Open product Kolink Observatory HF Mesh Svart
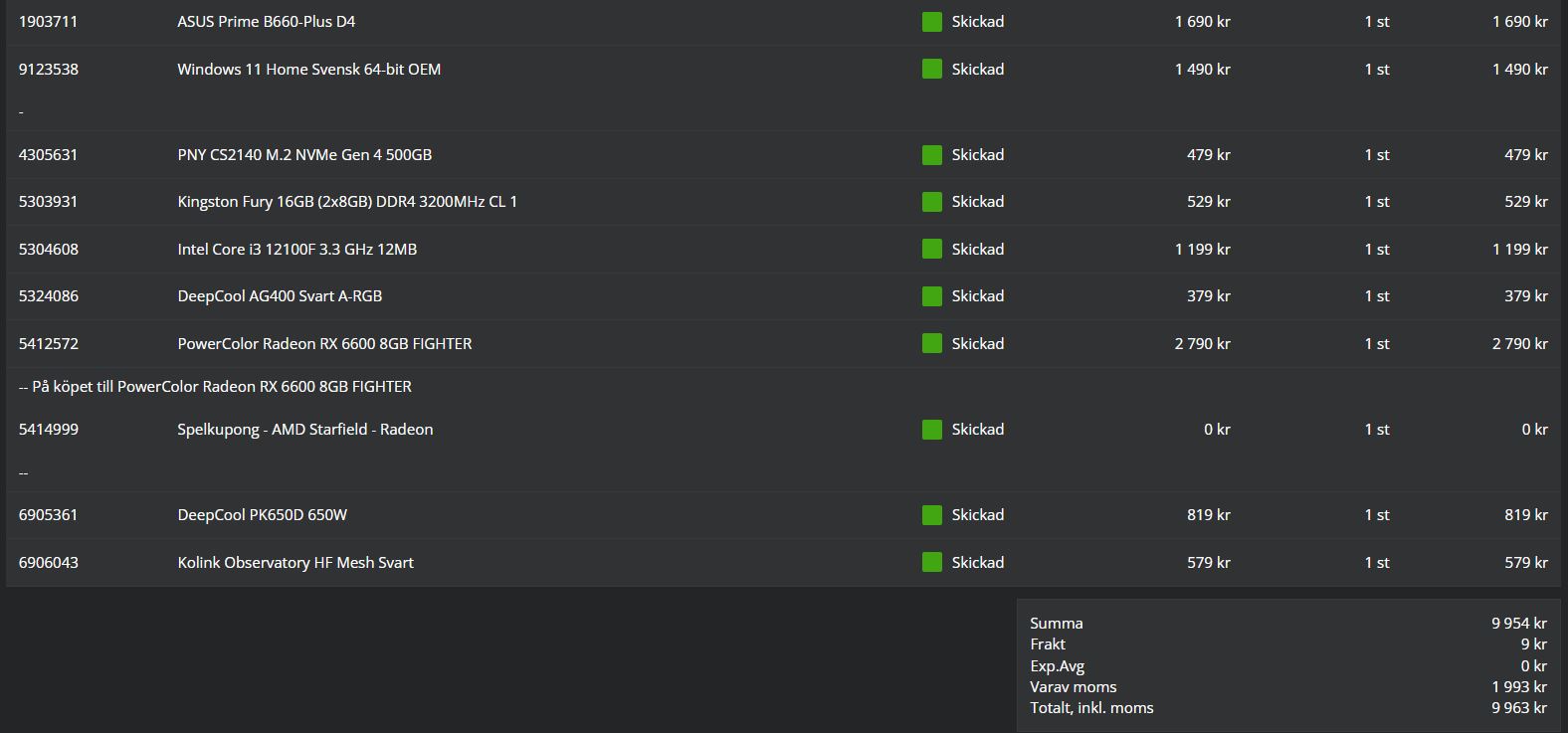The image size is (1568, 733). (295, 562)
